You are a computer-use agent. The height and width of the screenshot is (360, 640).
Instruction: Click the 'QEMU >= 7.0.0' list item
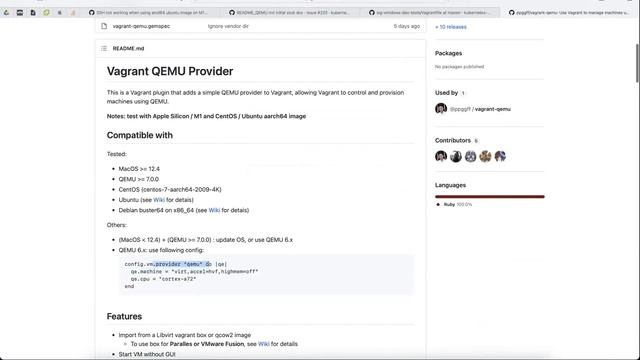coord(139,179)
